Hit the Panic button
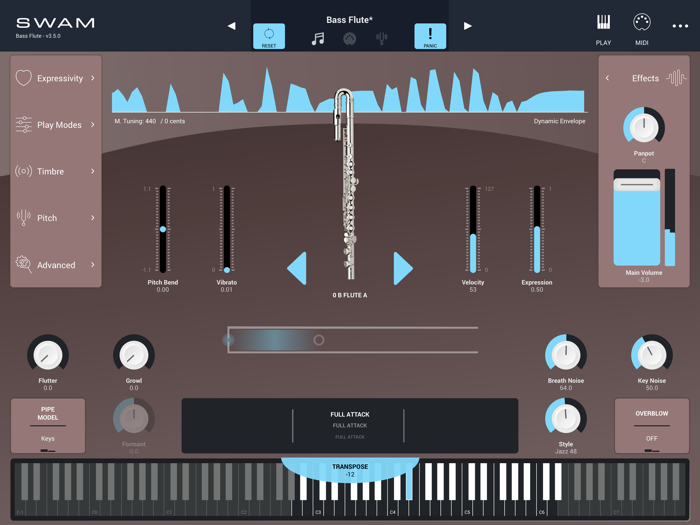This screenshot has height=525, width=700. 430,36
